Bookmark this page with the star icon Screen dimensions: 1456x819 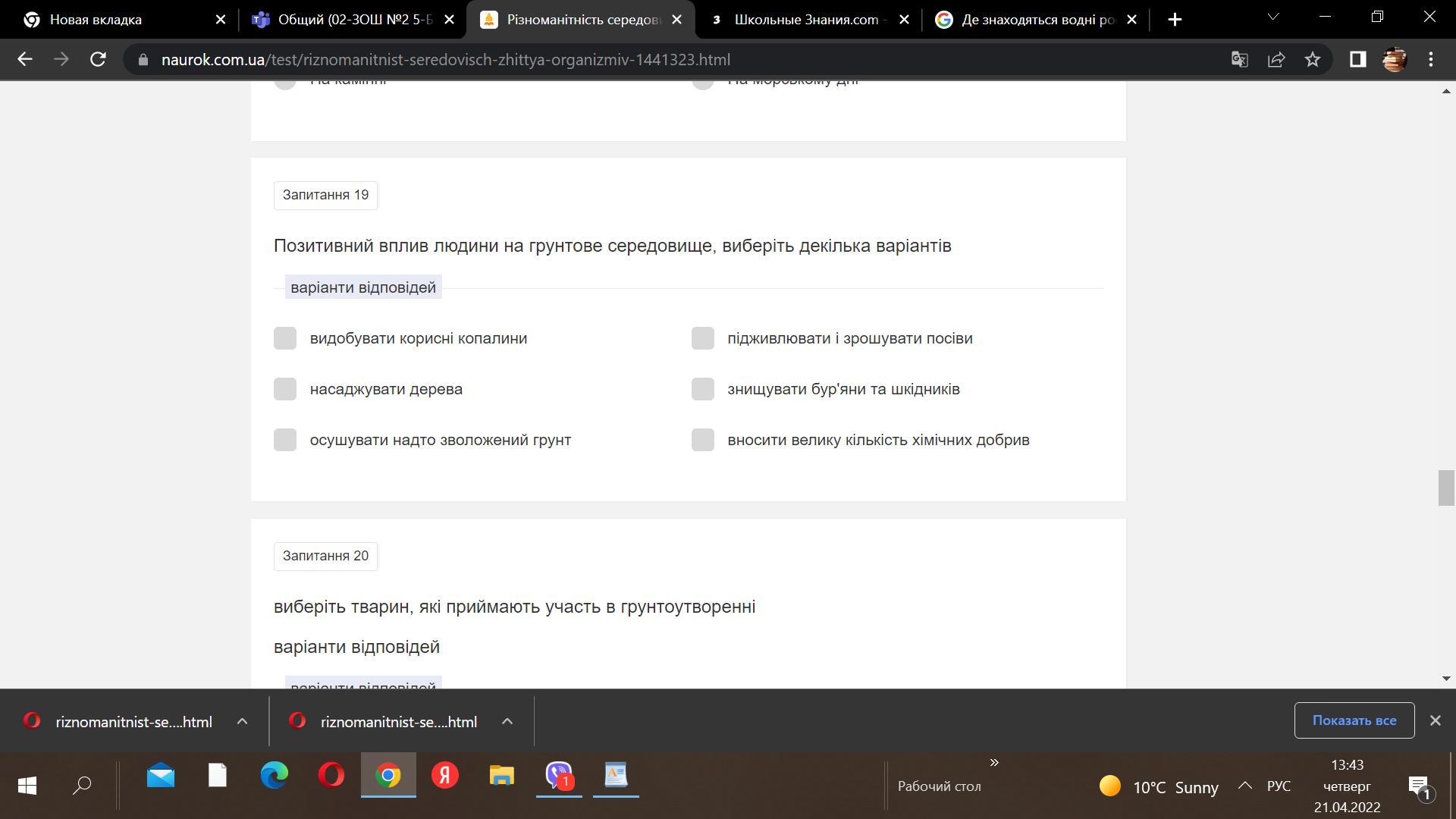(x=1313, y=59)
